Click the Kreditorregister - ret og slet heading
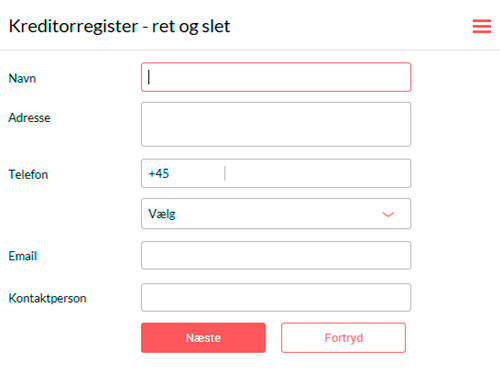 click(119, 26)
